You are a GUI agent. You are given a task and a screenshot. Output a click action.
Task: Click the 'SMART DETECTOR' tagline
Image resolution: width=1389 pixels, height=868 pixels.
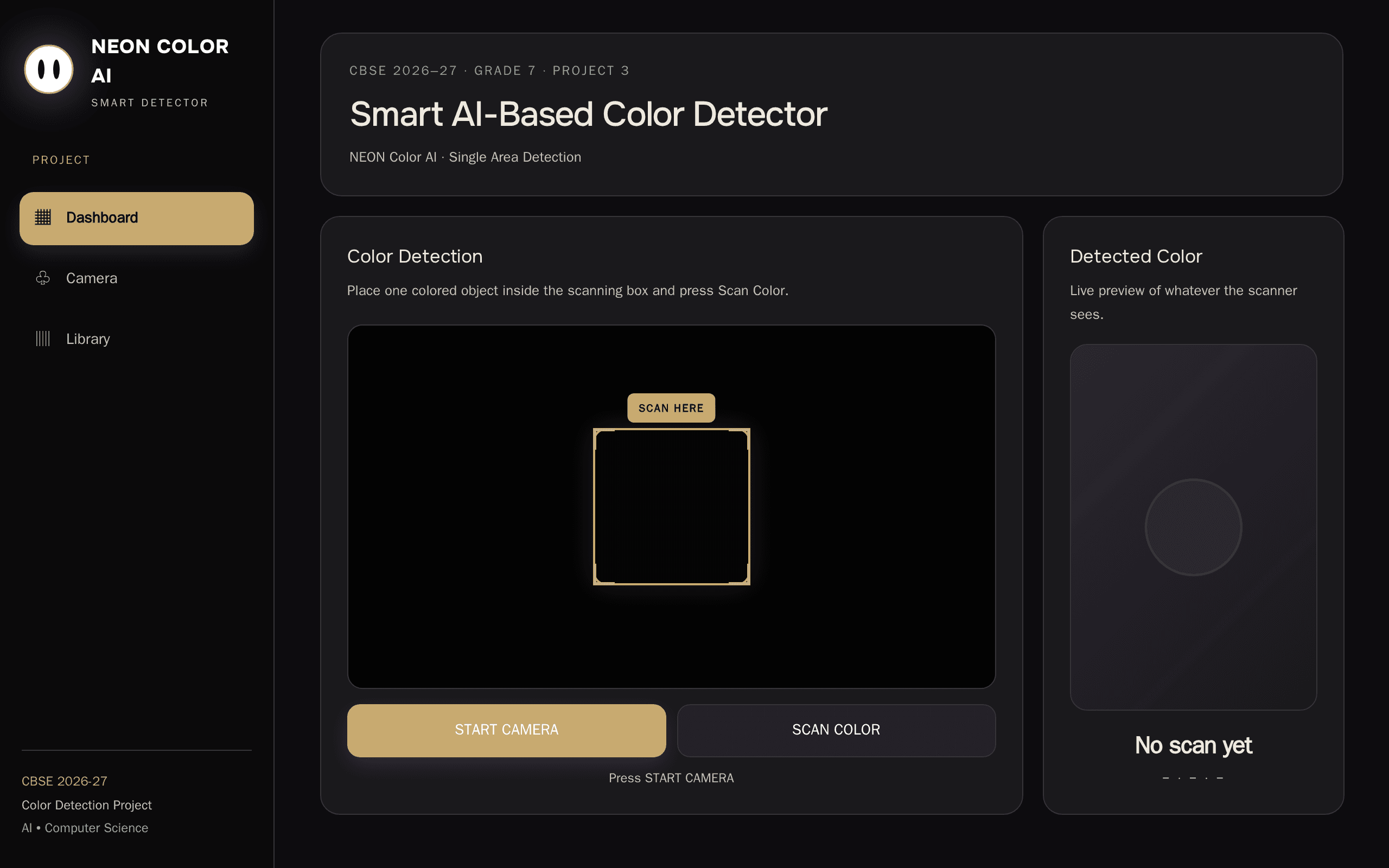tap(150, 103)
